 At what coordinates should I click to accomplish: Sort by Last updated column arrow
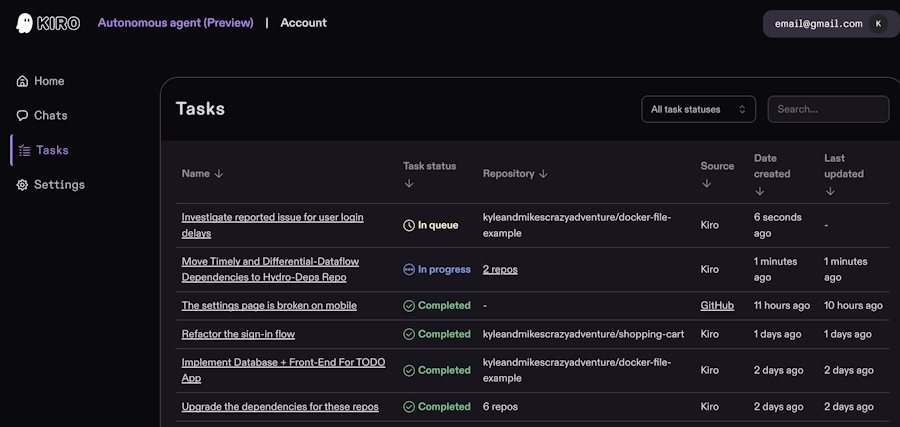(x=829, y=190)
